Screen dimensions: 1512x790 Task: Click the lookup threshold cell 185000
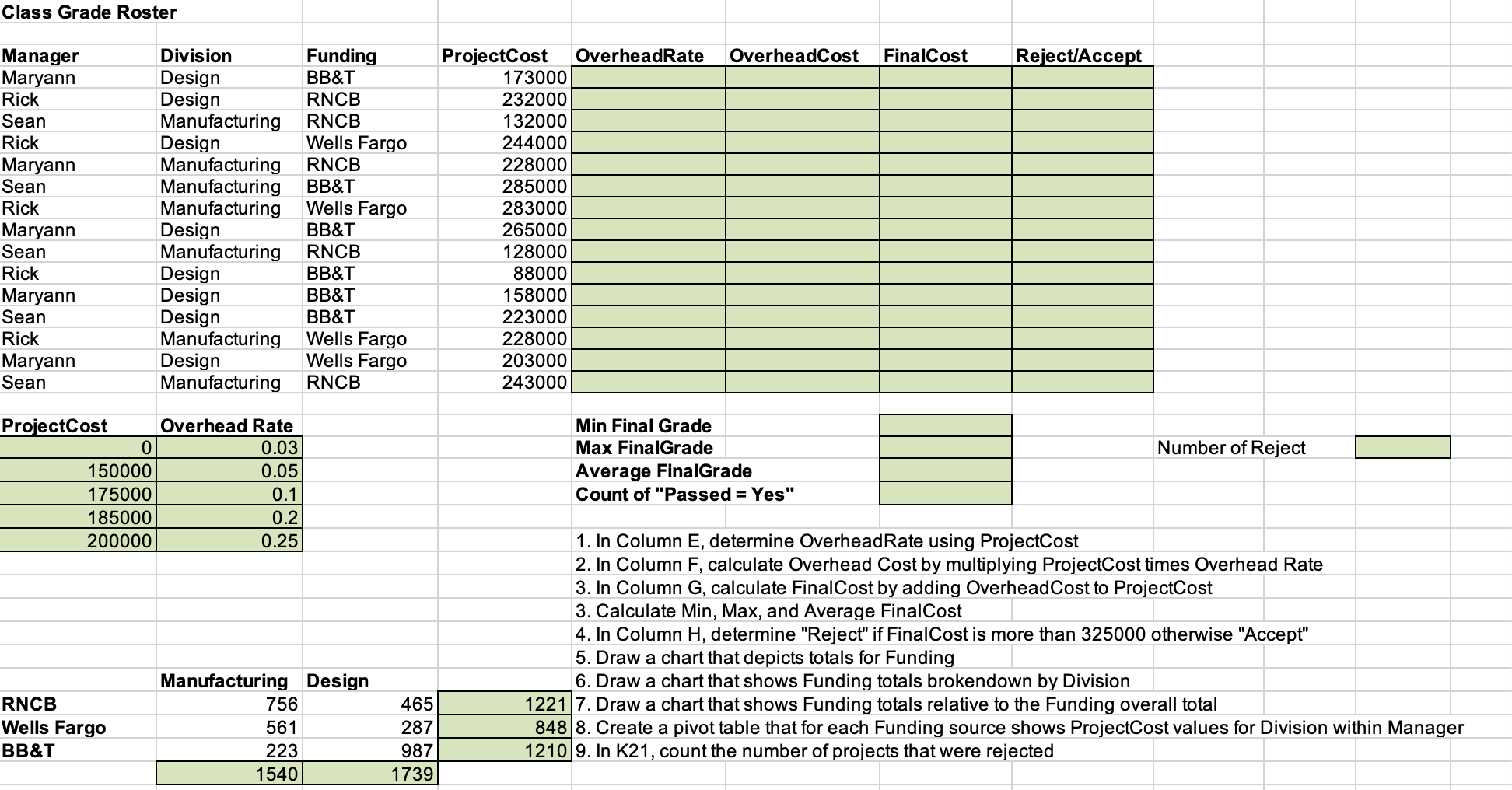[x=78, y=518]
